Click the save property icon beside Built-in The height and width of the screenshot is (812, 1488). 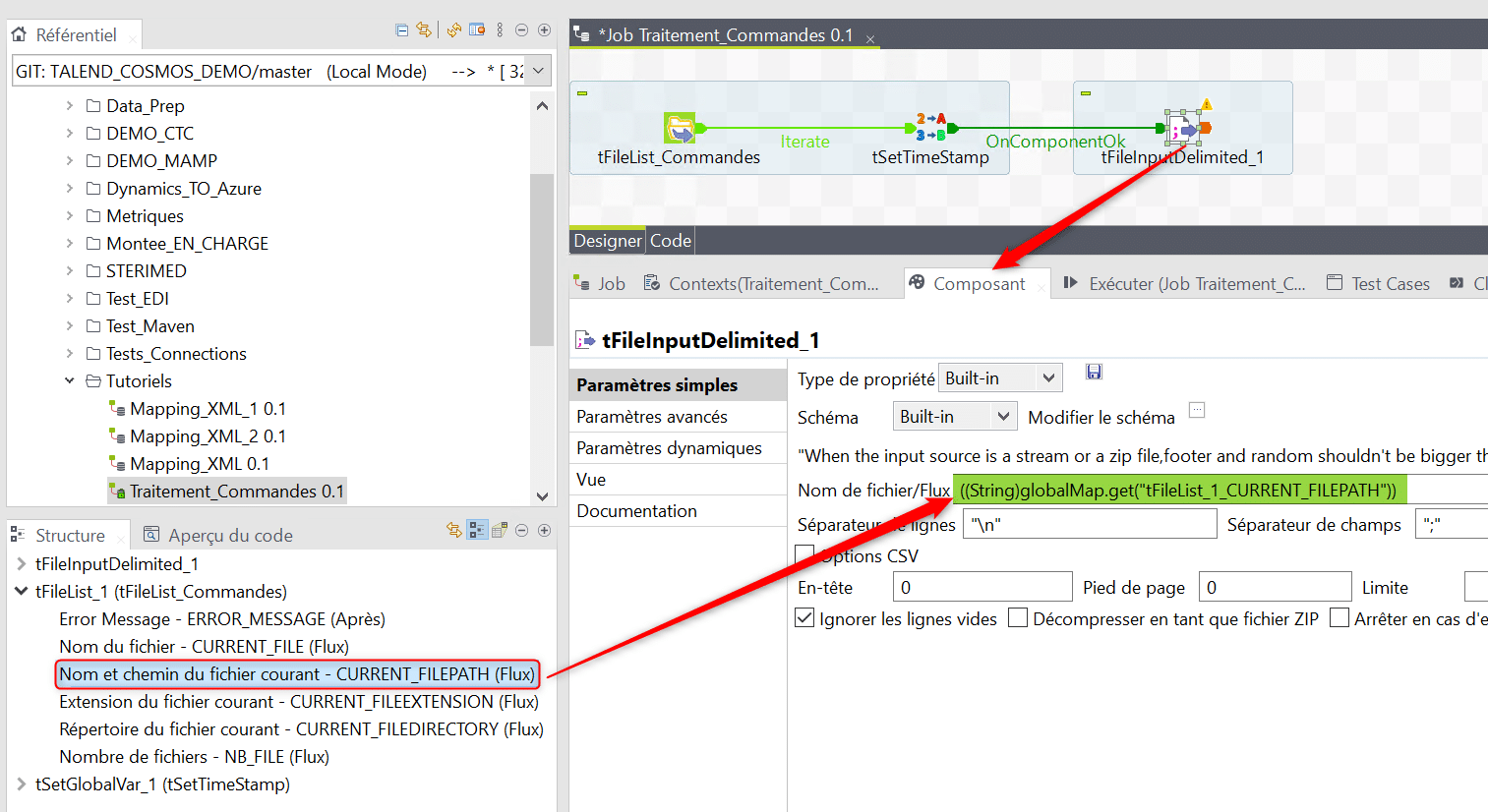tap(1094, 372)
